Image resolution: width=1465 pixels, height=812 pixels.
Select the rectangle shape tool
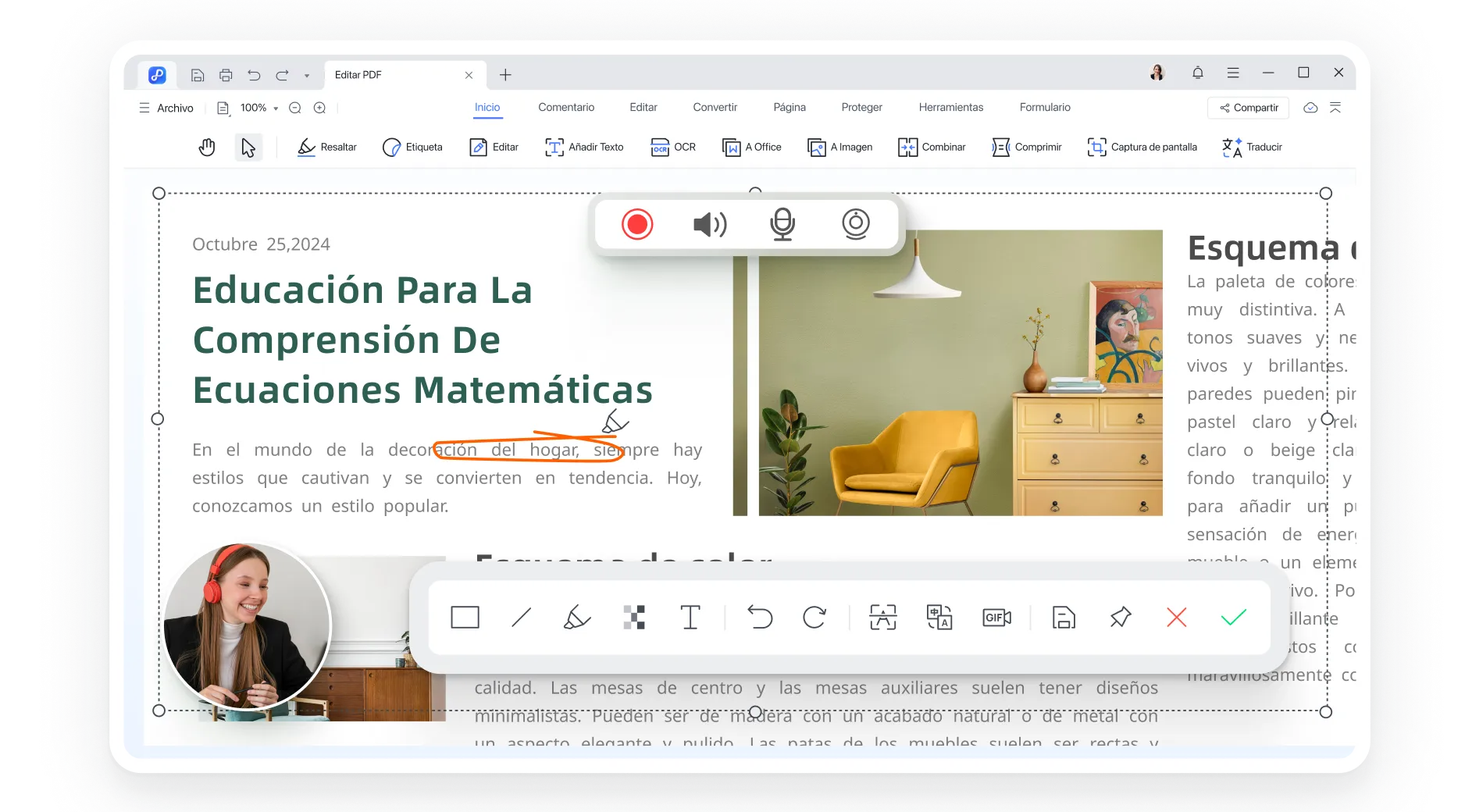(x=465, y=618)
